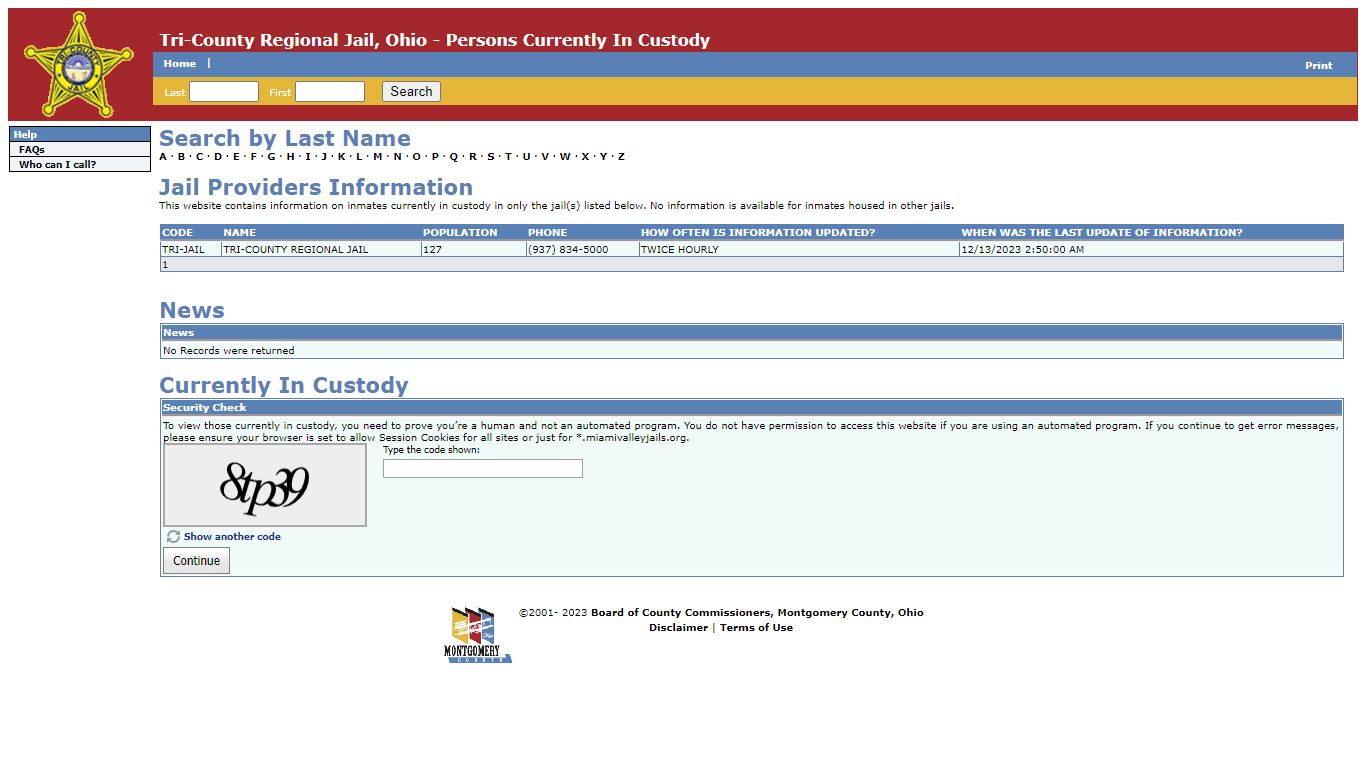Click the Search button
1366x768 pixels.
tap(411, 91)
